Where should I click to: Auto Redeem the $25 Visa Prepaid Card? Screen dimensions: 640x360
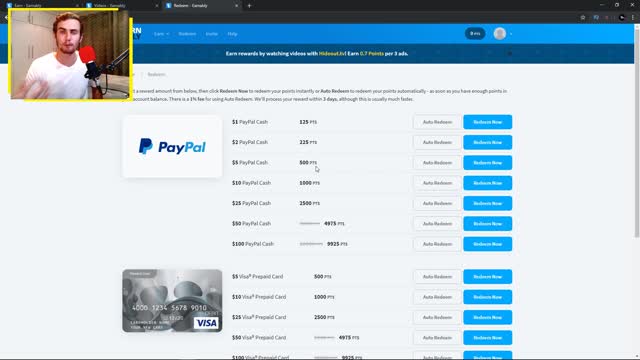point(437,317)
